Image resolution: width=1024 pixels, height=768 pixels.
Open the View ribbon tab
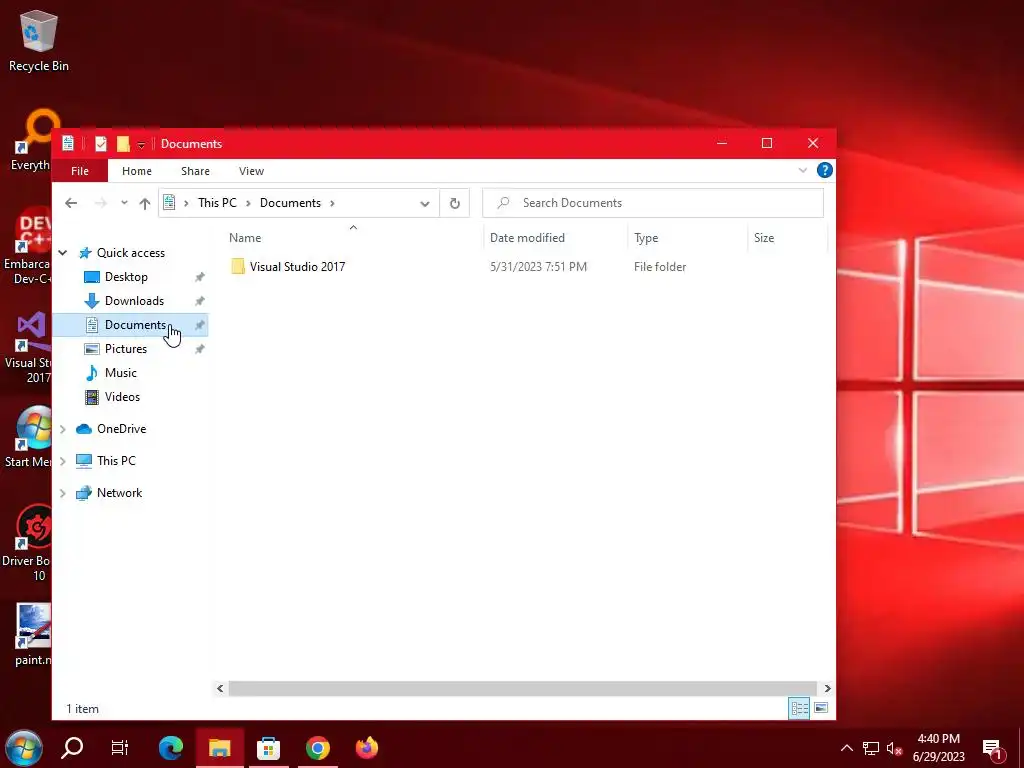[x=251, y=171]
